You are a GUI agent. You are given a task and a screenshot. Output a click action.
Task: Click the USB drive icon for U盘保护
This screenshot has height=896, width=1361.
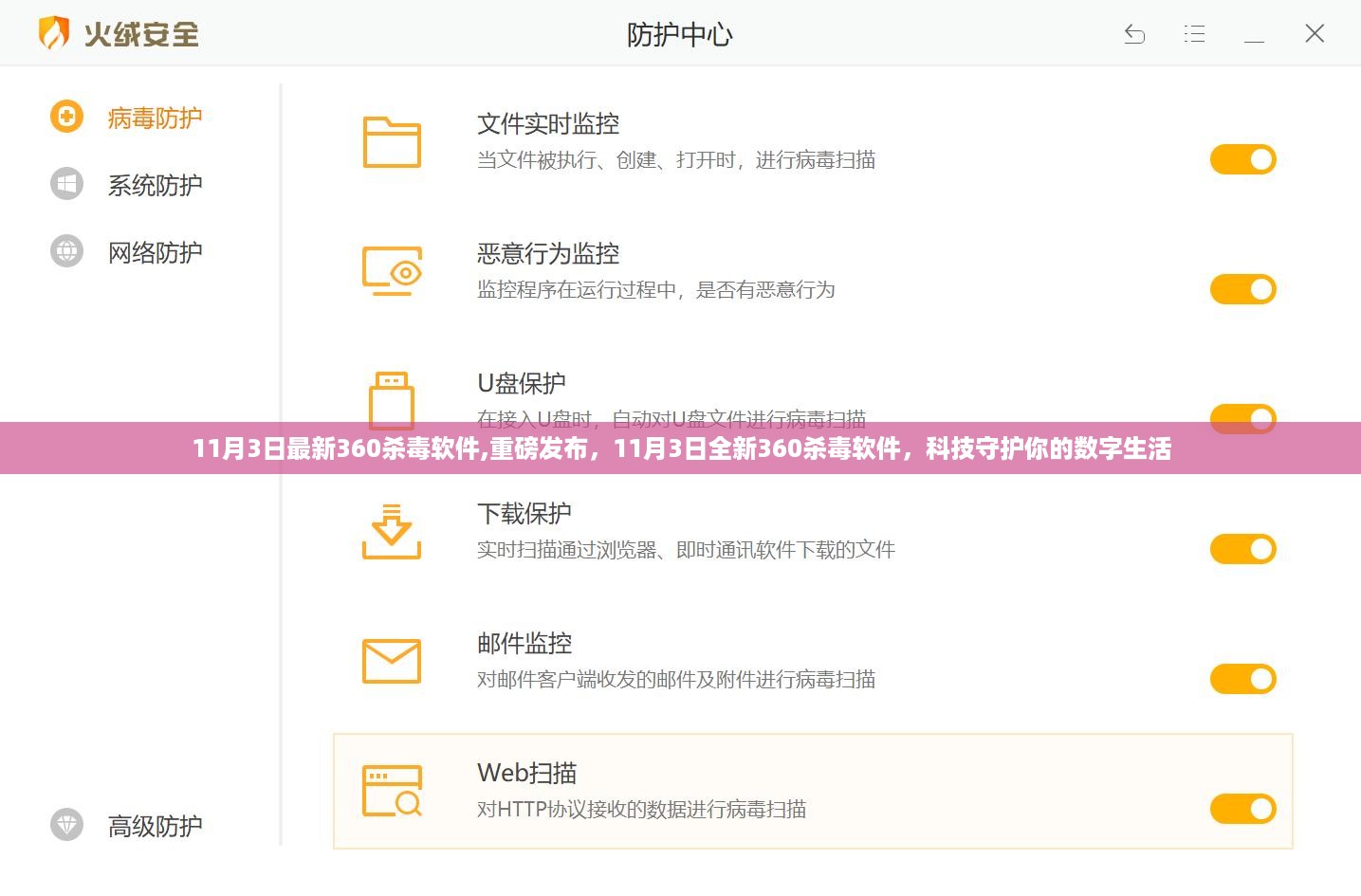point(391,401)
